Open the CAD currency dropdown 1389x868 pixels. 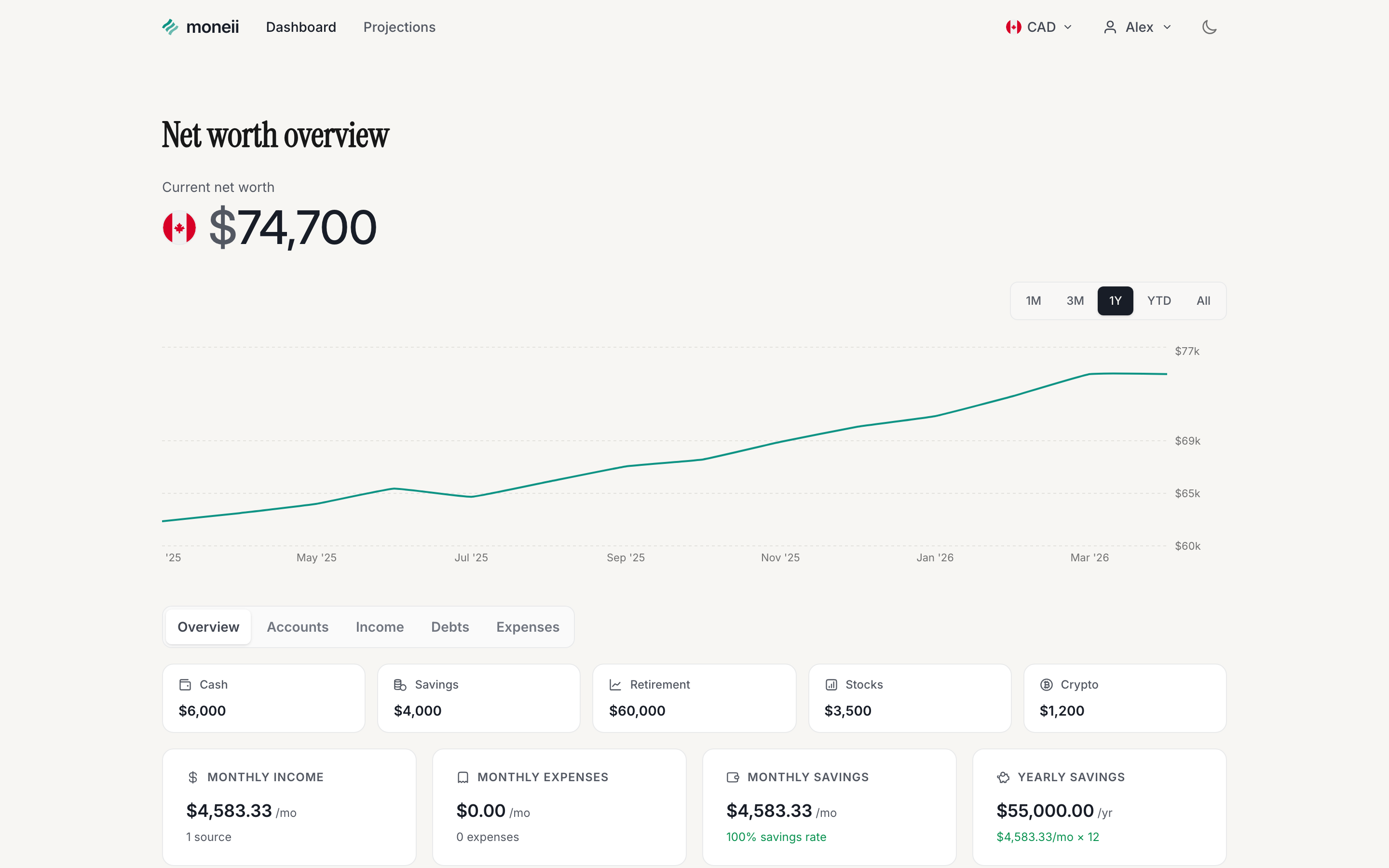pos(1039,27)
